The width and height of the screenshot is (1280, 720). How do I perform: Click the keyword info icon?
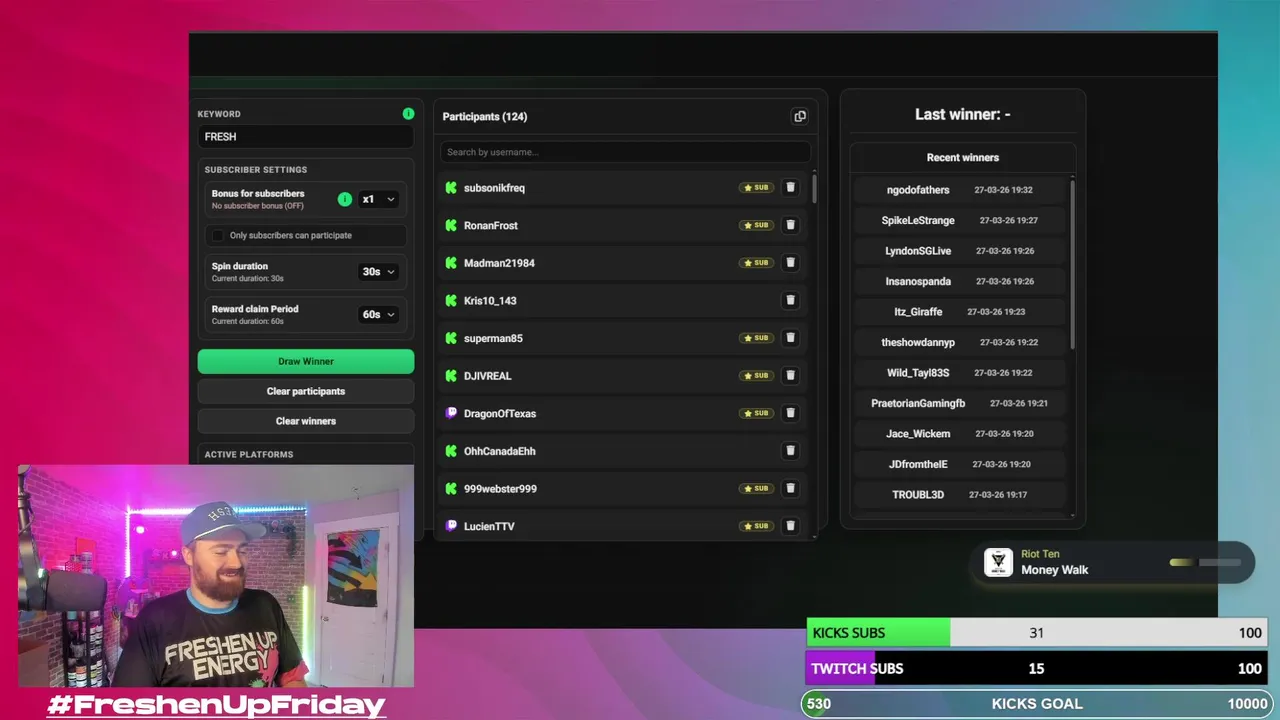pos(408,114)
